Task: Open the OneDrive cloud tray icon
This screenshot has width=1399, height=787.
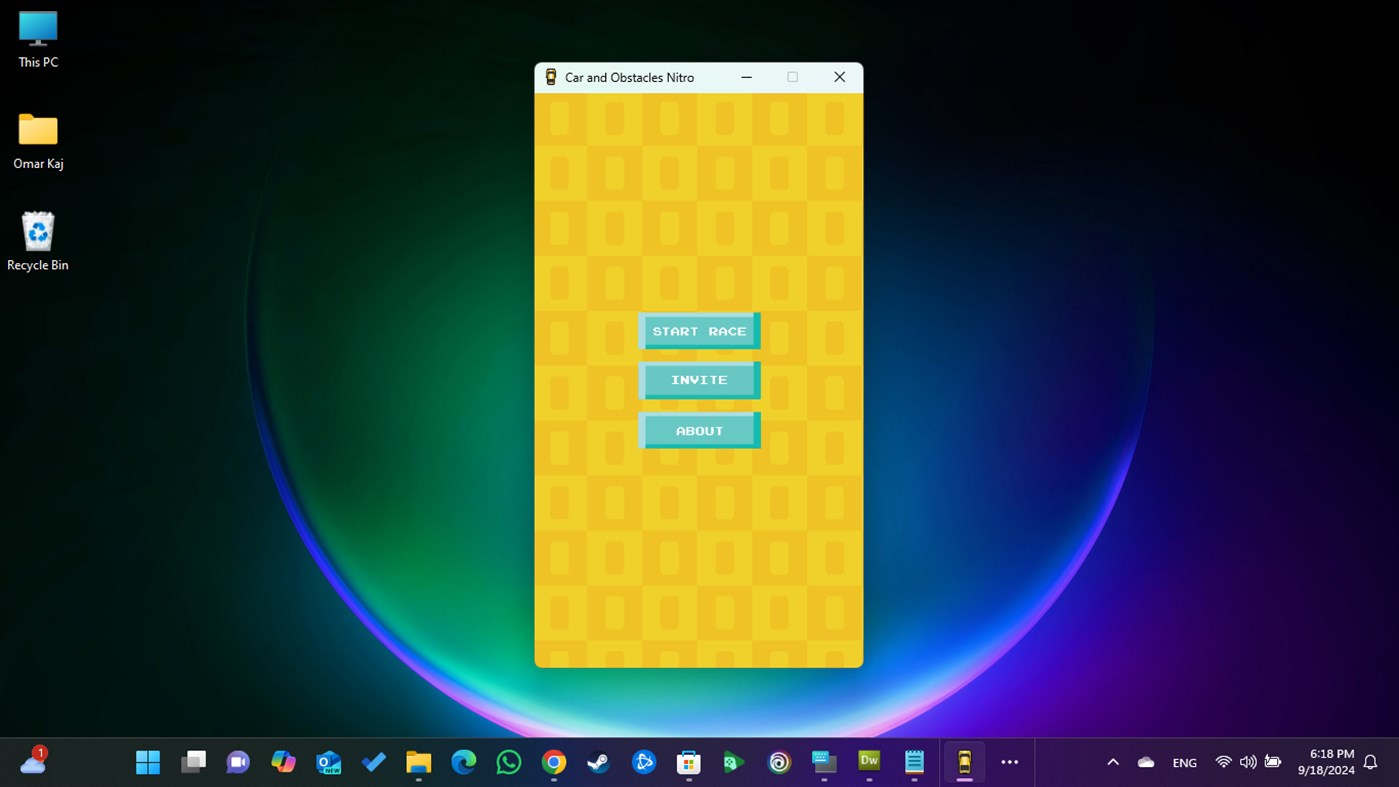Action: (1146, 762)
